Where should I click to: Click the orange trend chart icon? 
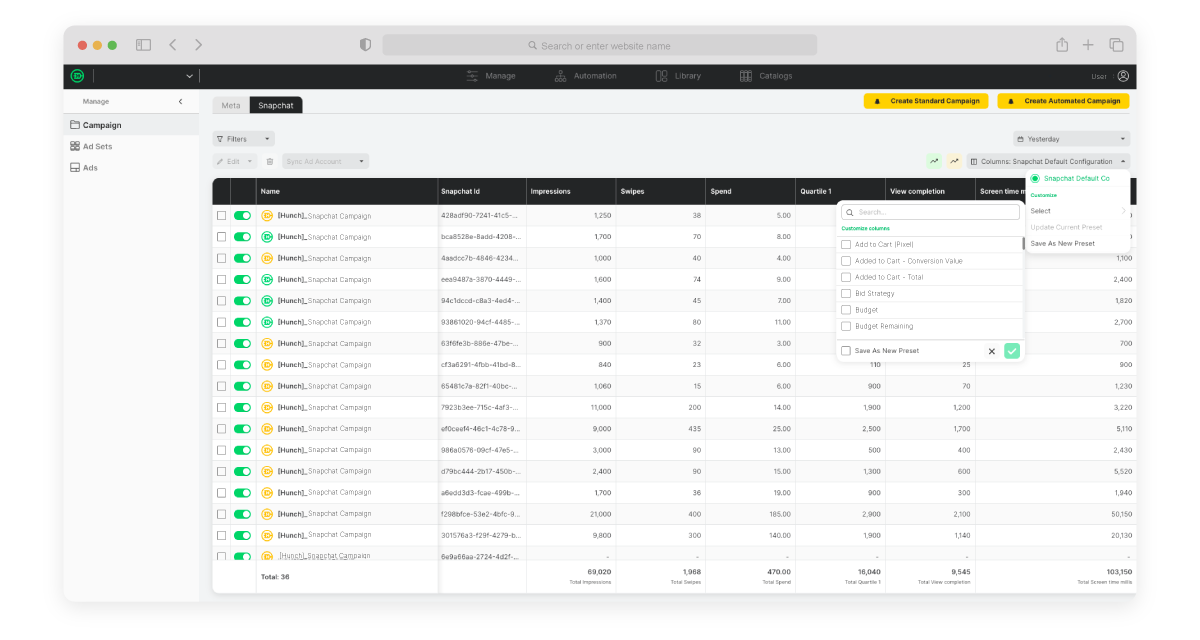(x=954, y=161)
